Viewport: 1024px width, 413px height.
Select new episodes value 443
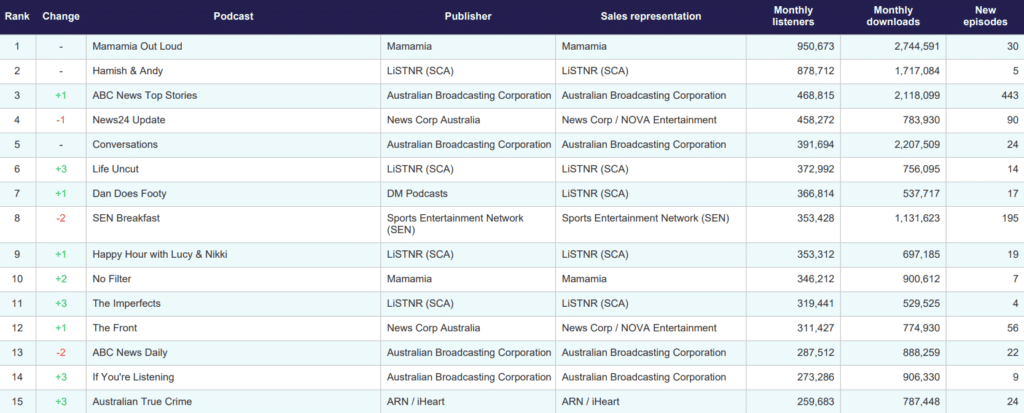[x=1008, y=95]
